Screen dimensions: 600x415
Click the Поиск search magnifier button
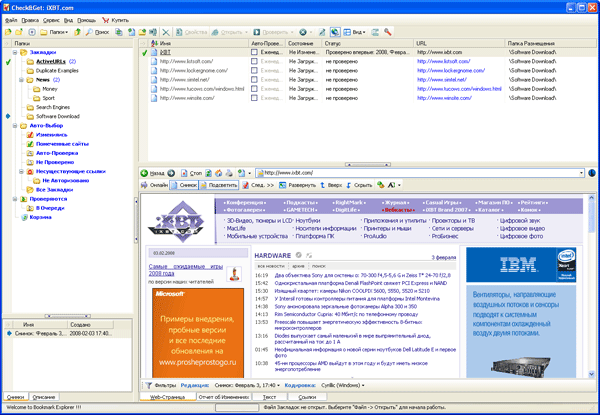(x=98, y=32)
